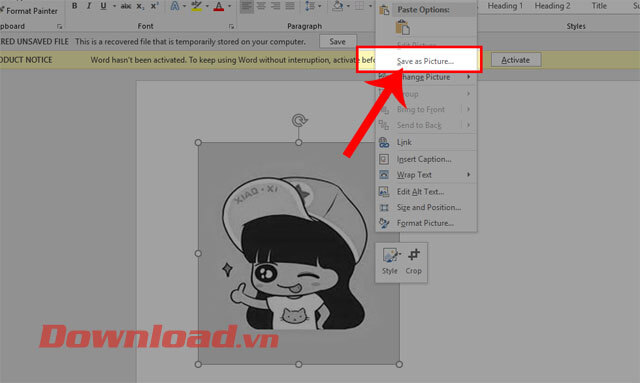Toggle Bold formatting
The image size is (640, 383).
(x=74, y=6)
